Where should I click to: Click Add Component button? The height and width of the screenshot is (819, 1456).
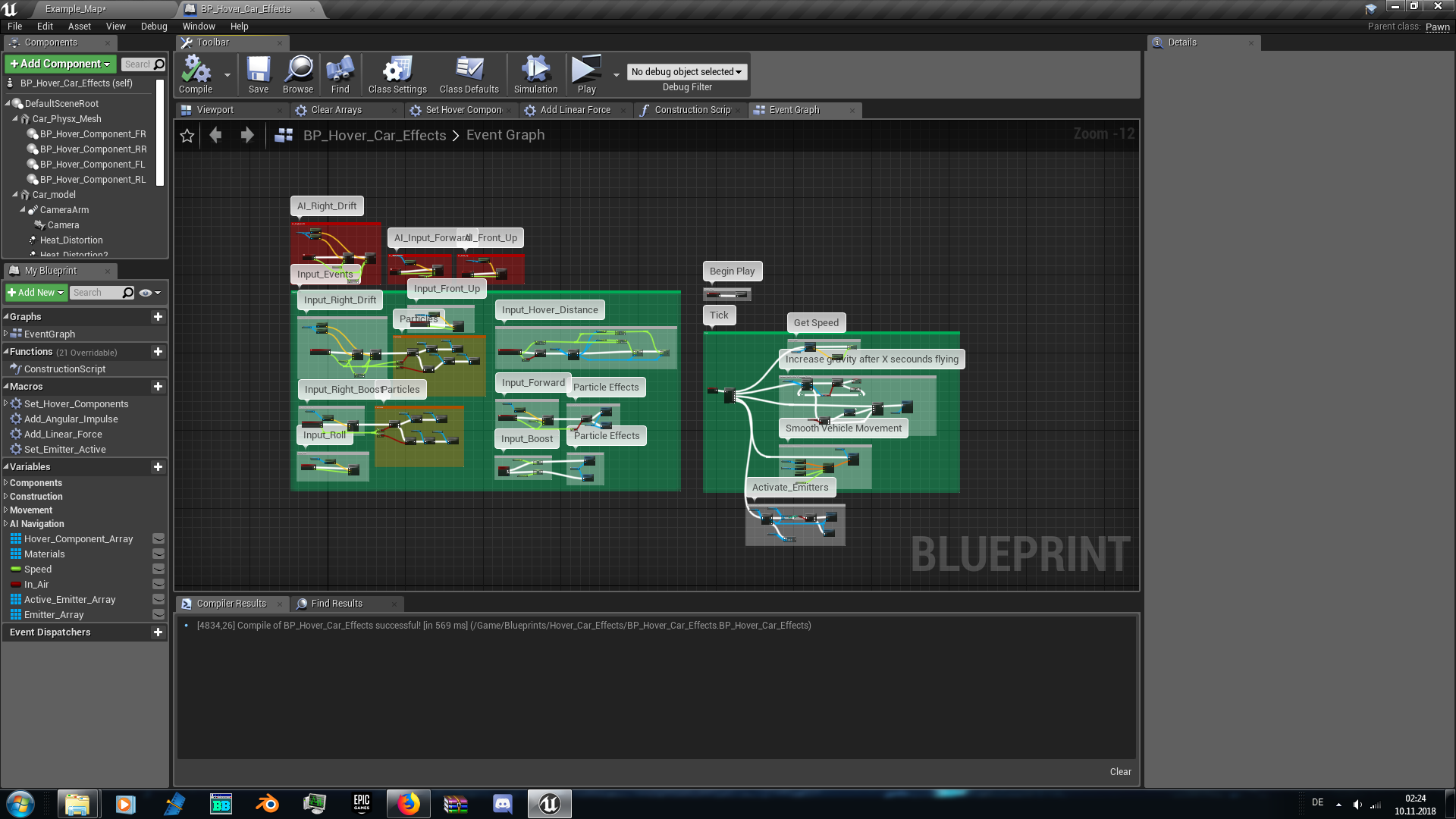61,64
